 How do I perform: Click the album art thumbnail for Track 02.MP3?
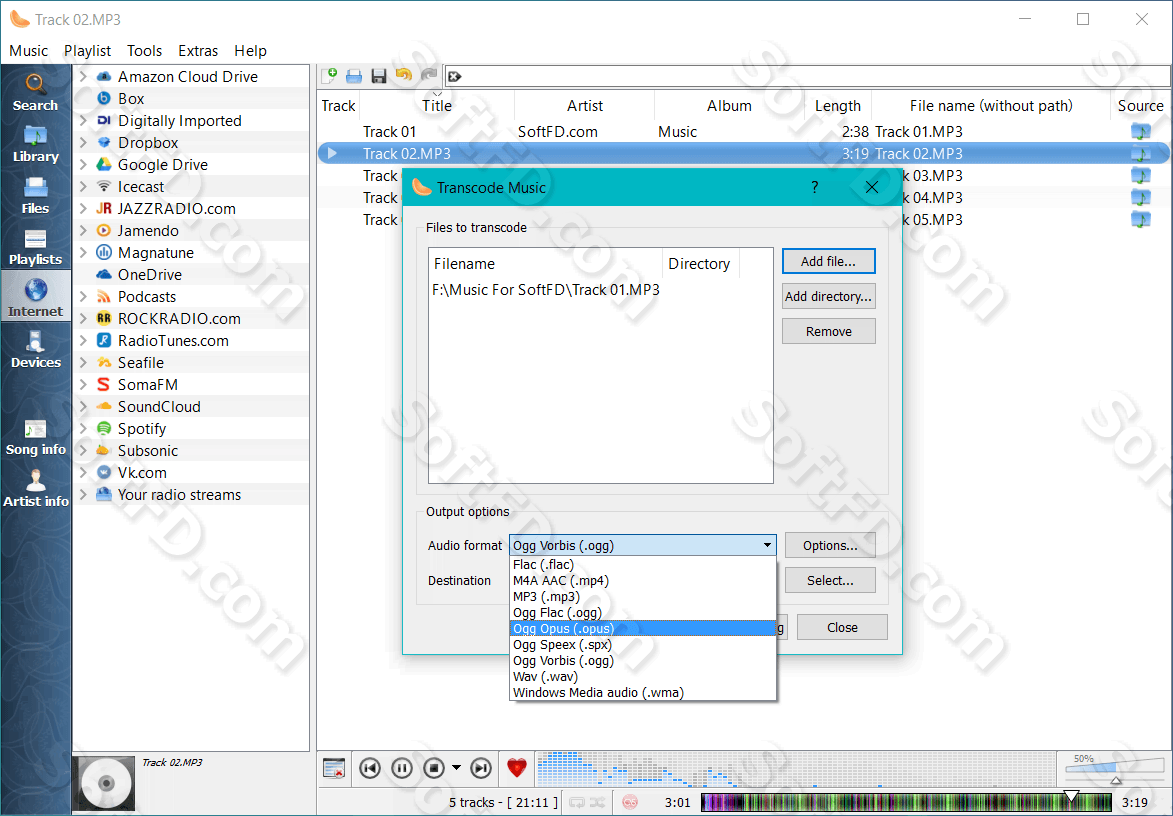click(105, 783)
